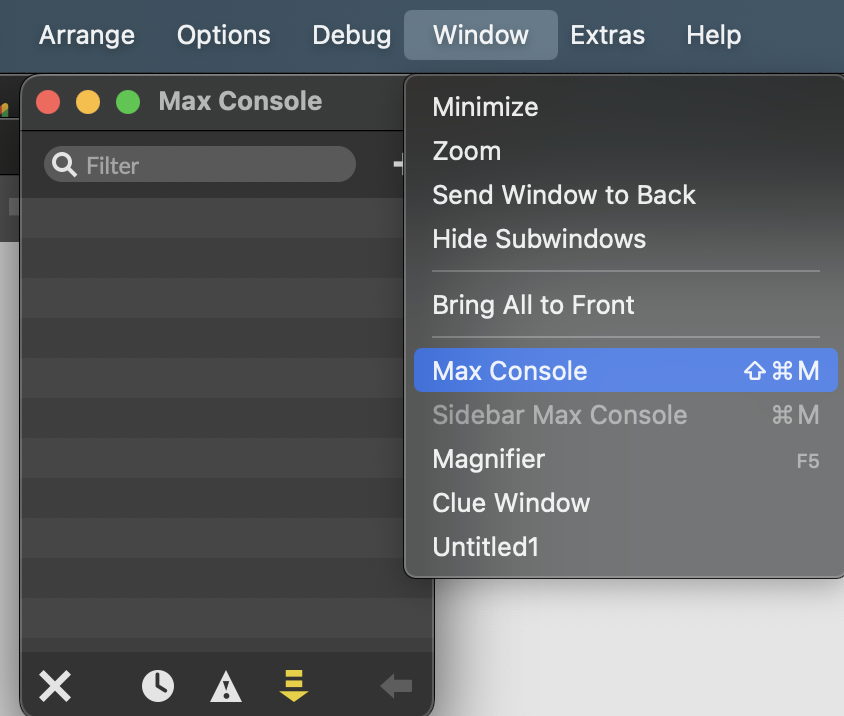Open the Debug menu
Image resolution: width=844 pixels, height=716 pixels.
pyautogui.click(x=351, y=36)
